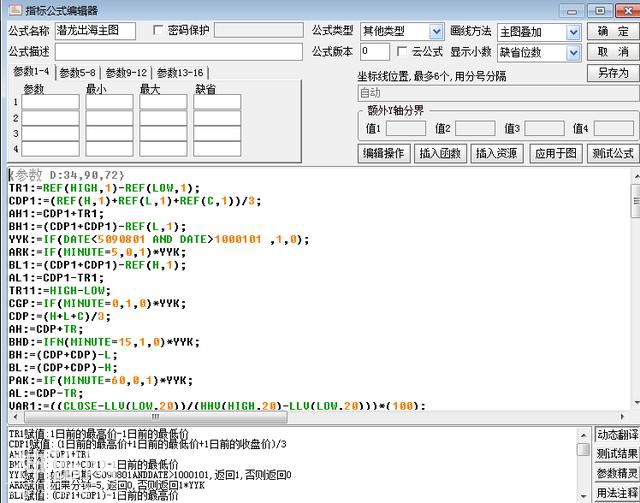This screenshot has width=640, height=503.
Task: Click the 取消 button
Action: [x=613, y=52]
